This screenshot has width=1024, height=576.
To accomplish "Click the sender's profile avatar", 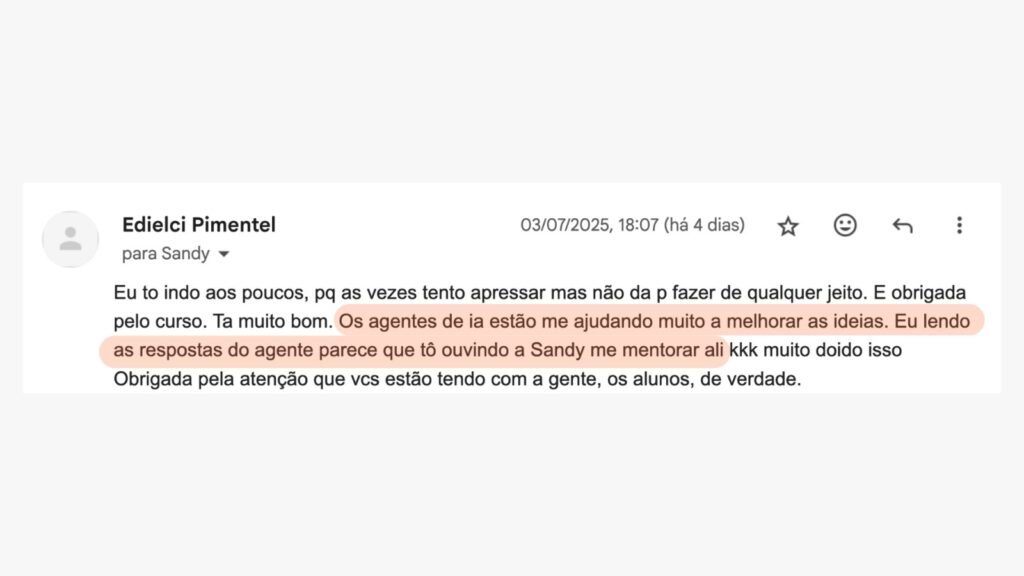I will 70,239.
